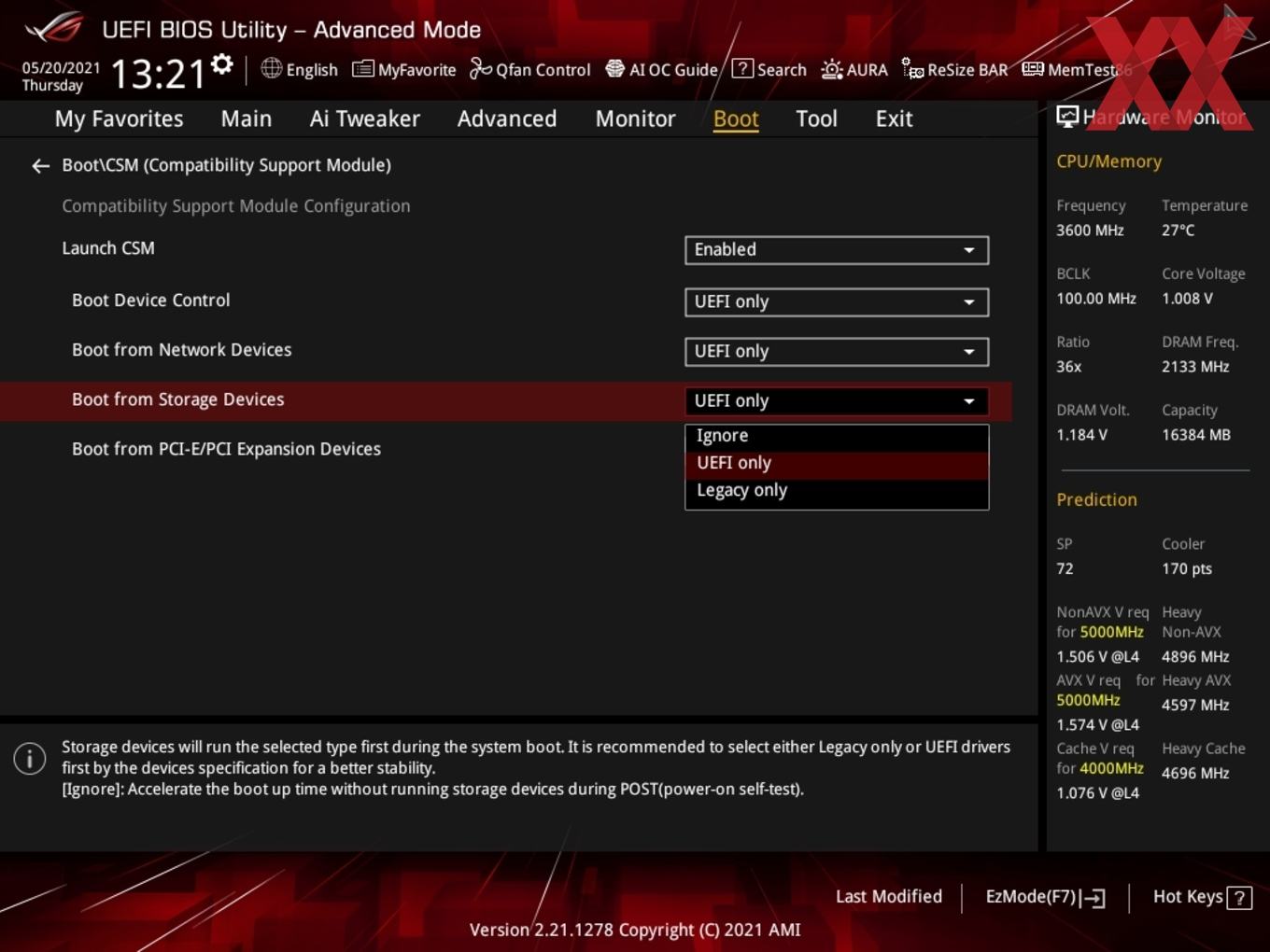Select Boot from Storage Devices row

pos(505,400)
